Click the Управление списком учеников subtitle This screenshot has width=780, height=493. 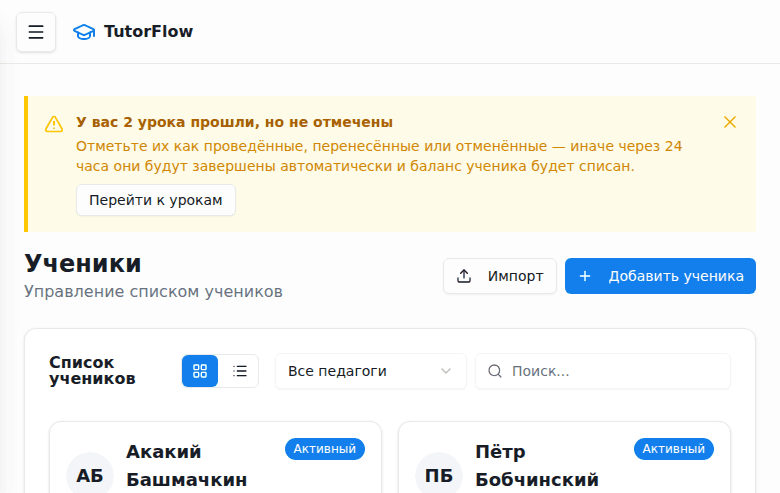click(153, 292)
